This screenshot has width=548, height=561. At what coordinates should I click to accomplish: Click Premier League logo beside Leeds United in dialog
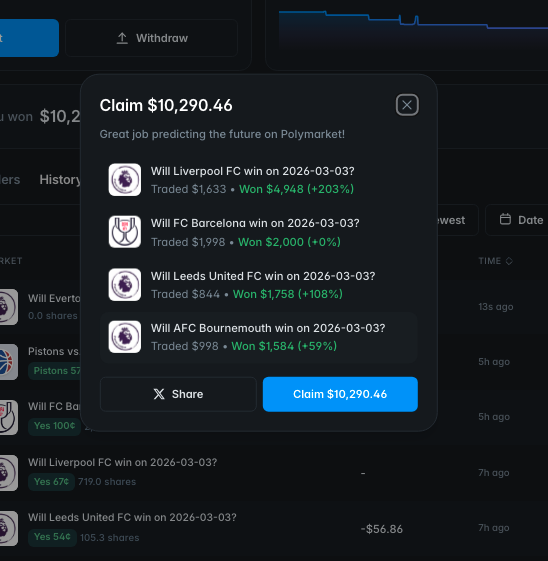pos(125,285)
